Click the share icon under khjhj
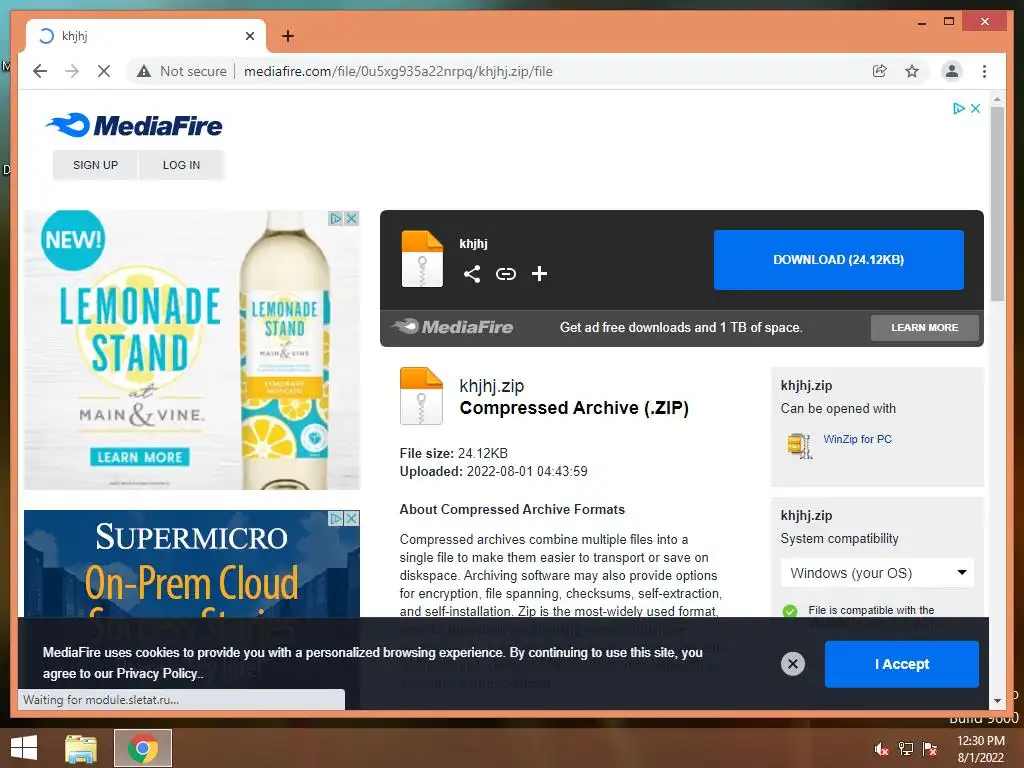 click(472, 274)
